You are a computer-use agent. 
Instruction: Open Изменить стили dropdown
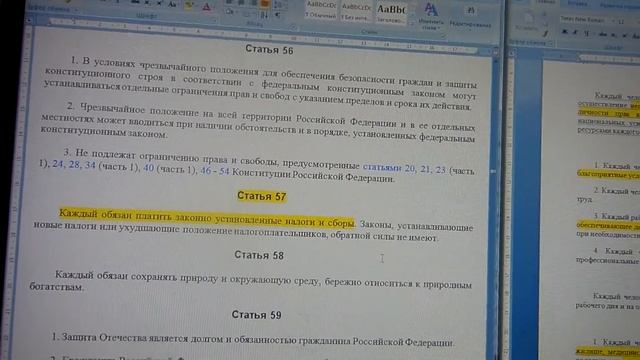point(430,16)
